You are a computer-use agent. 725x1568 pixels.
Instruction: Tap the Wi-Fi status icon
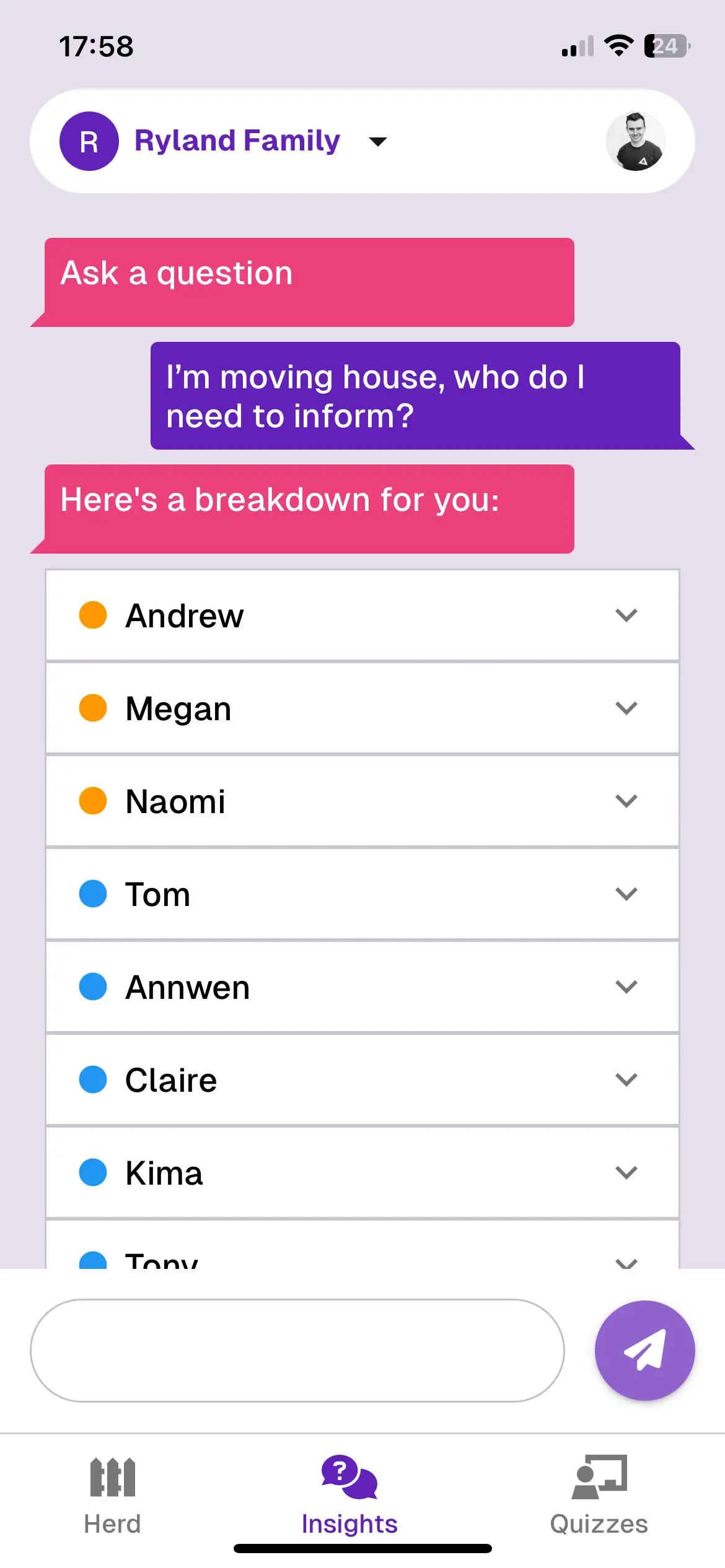(x=618, y=46)
